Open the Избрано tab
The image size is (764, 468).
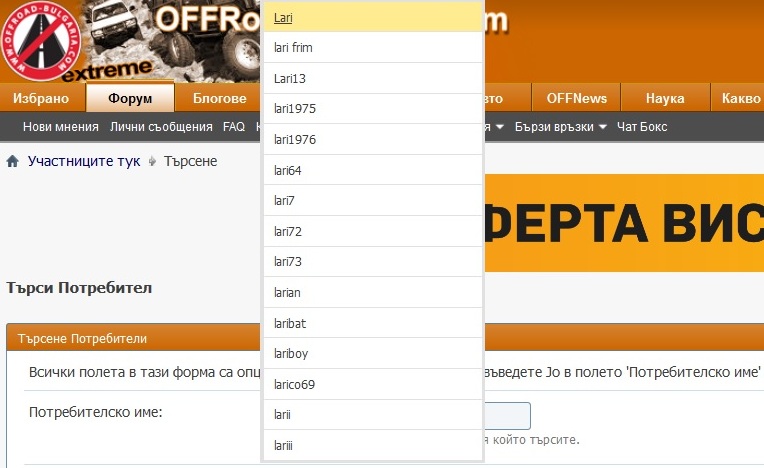[41, 98]
